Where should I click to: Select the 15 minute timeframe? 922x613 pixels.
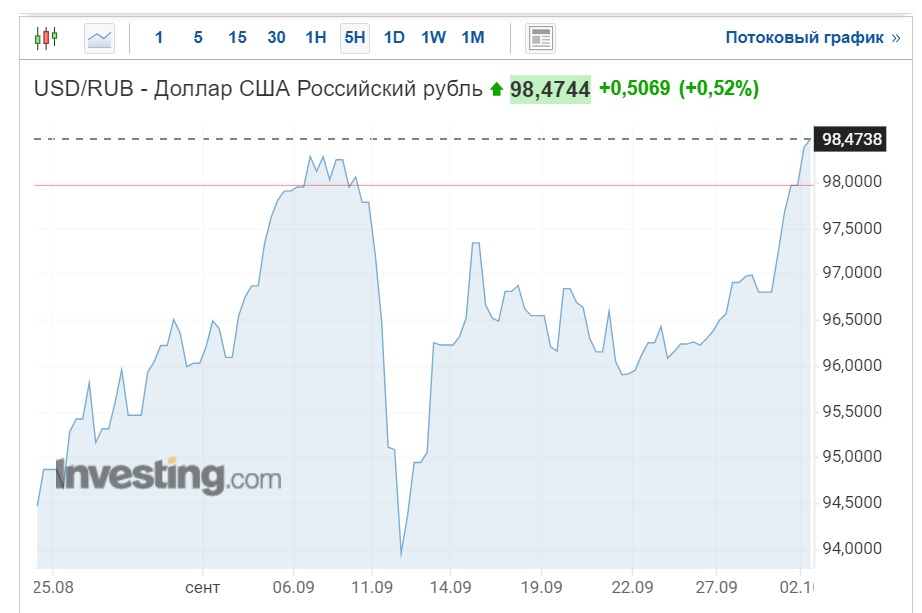point(237,38)
